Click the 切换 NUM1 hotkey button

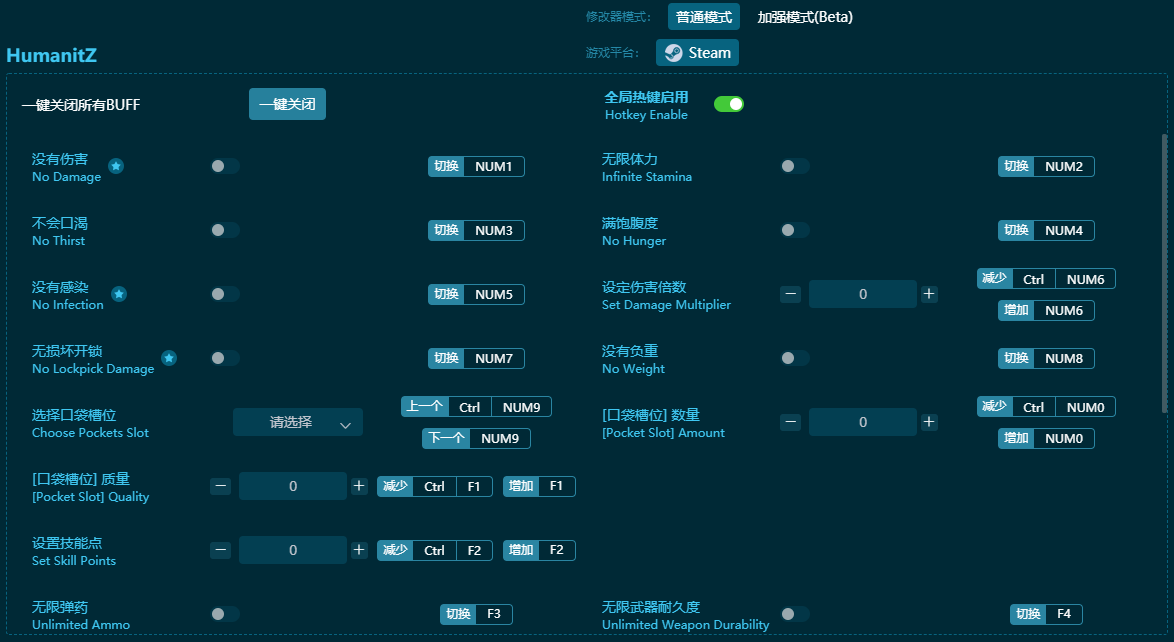(476, 166)
